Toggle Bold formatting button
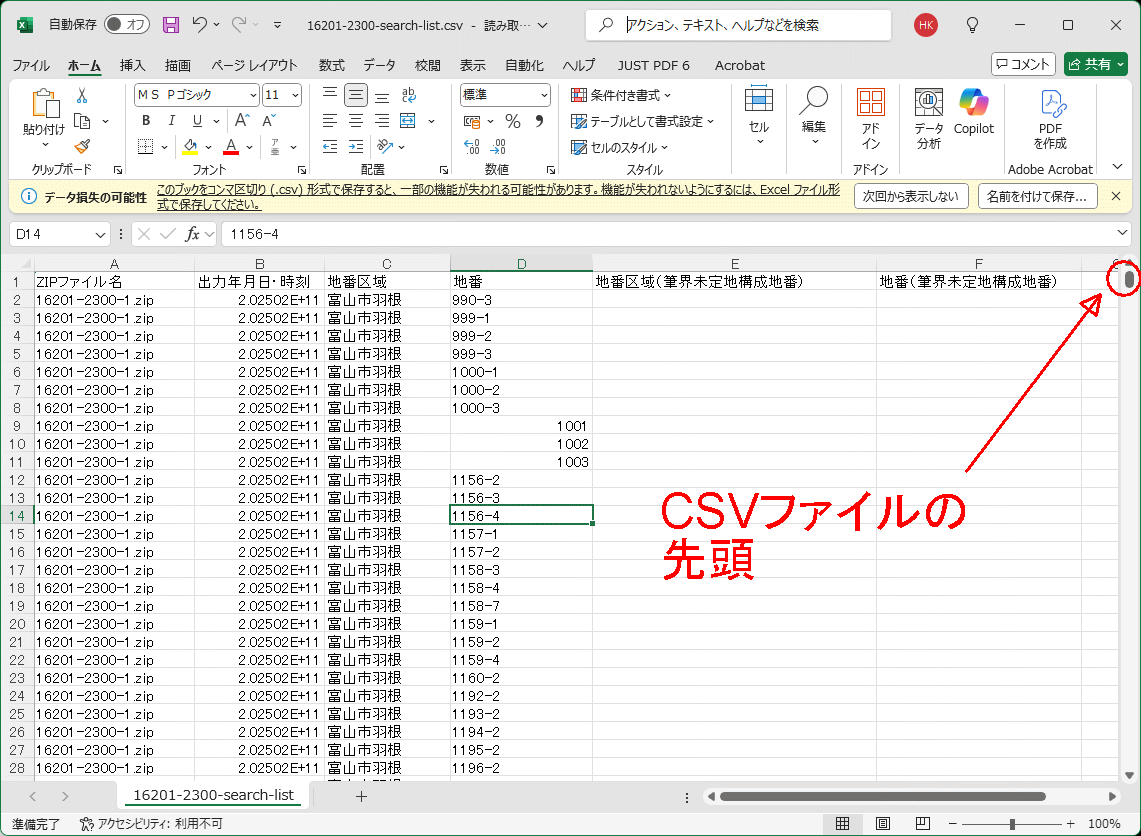The image size is (1141, 836). [x=146, y=121]
